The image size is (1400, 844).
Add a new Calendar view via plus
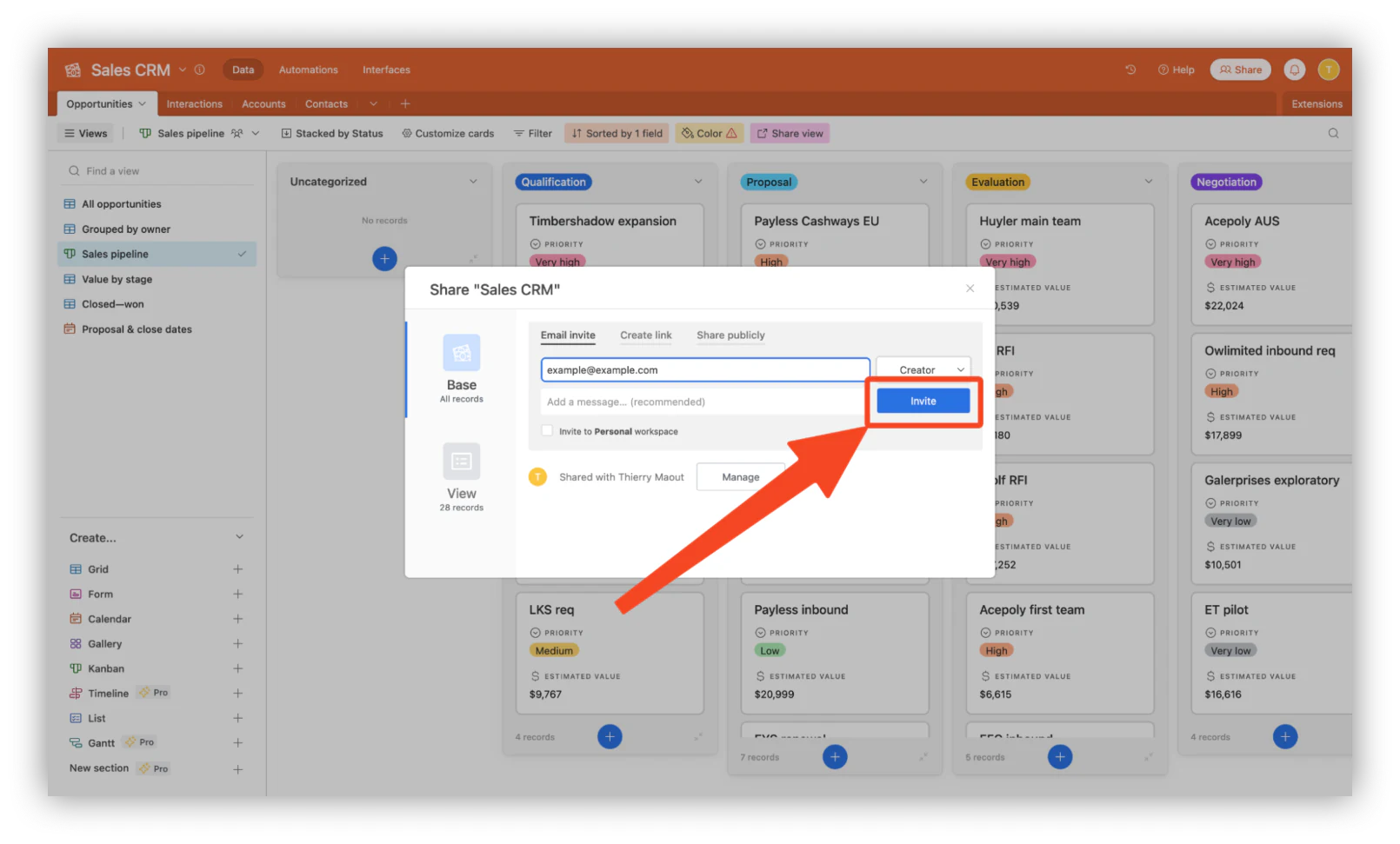click(x=237, y=619)
